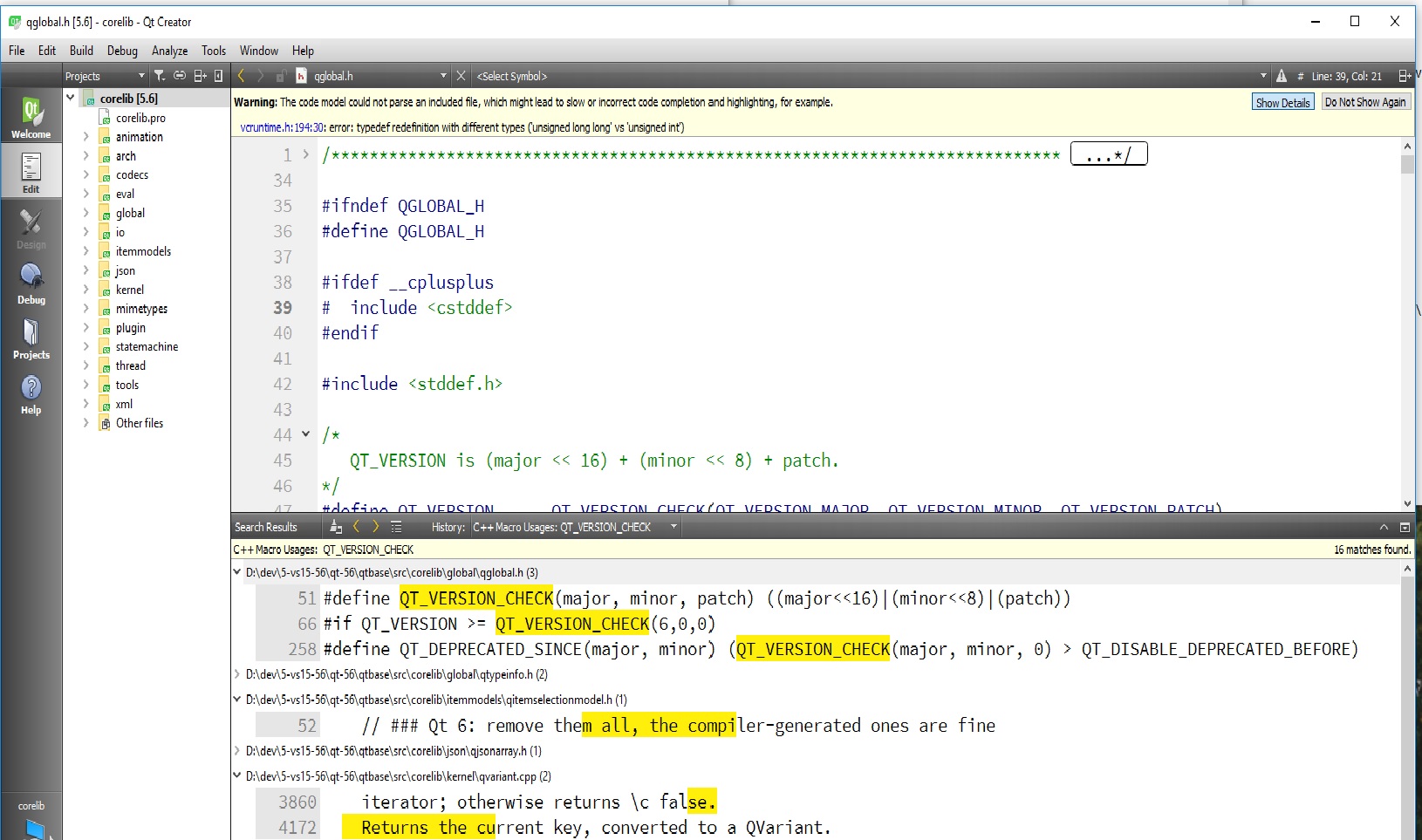The width and height of the screenshot is (1422, 840).
Task: Click the code model warning triangle icon
Action: [1281, 76]
